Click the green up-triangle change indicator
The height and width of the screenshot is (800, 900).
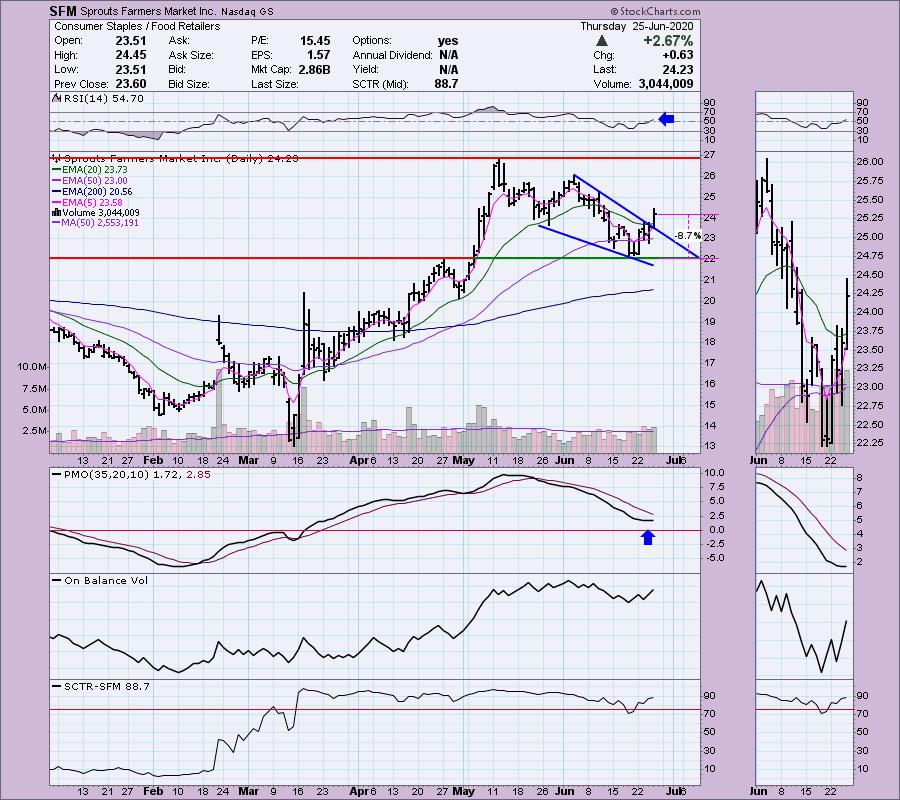602,41
